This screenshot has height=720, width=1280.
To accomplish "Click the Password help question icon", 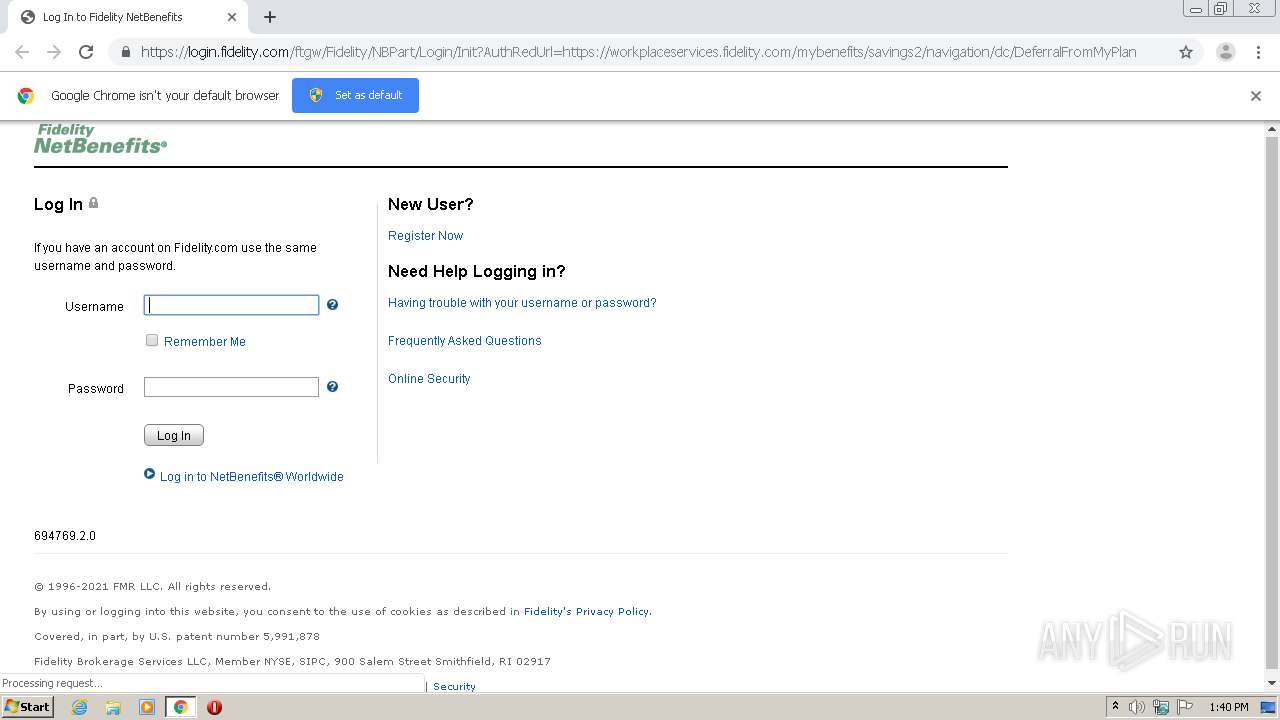I will [x=332, y=387].
